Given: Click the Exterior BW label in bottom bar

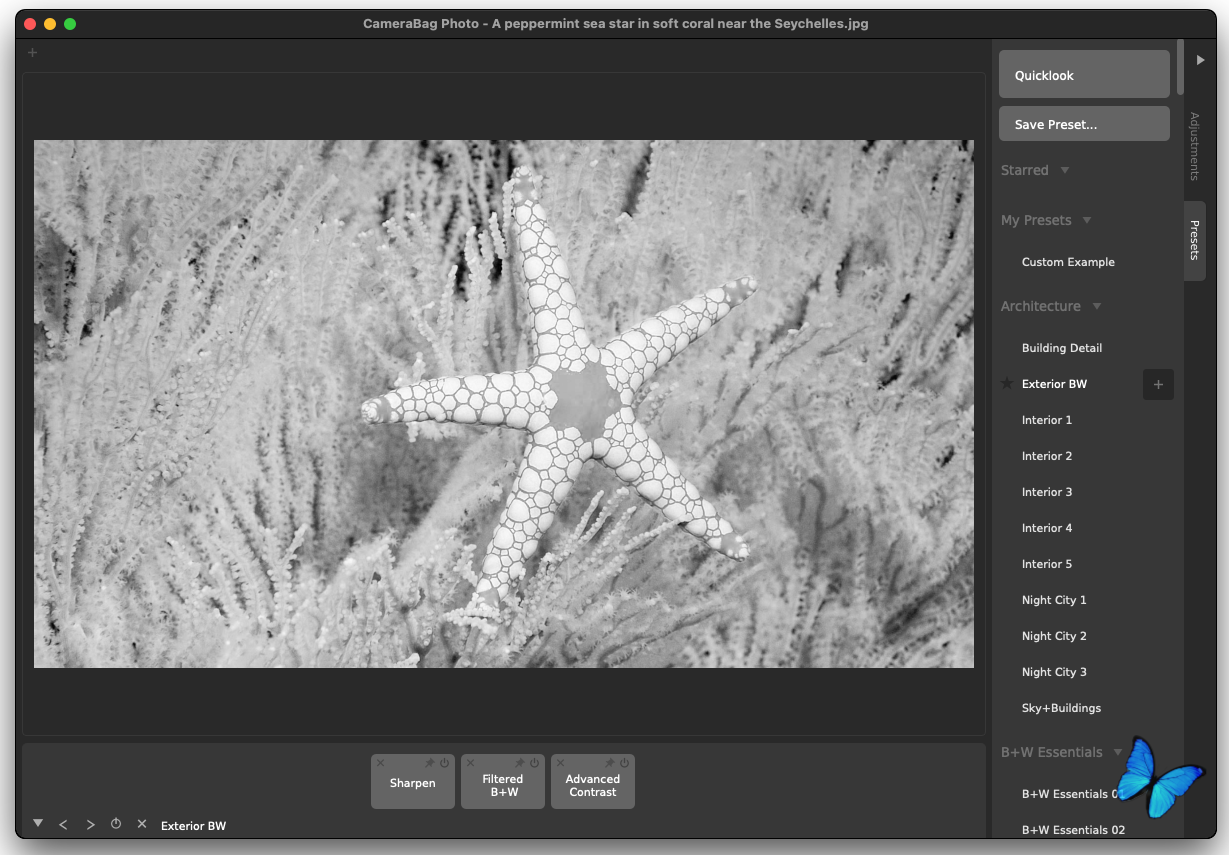Looking at the screenshot, I should tap(193, 826).
